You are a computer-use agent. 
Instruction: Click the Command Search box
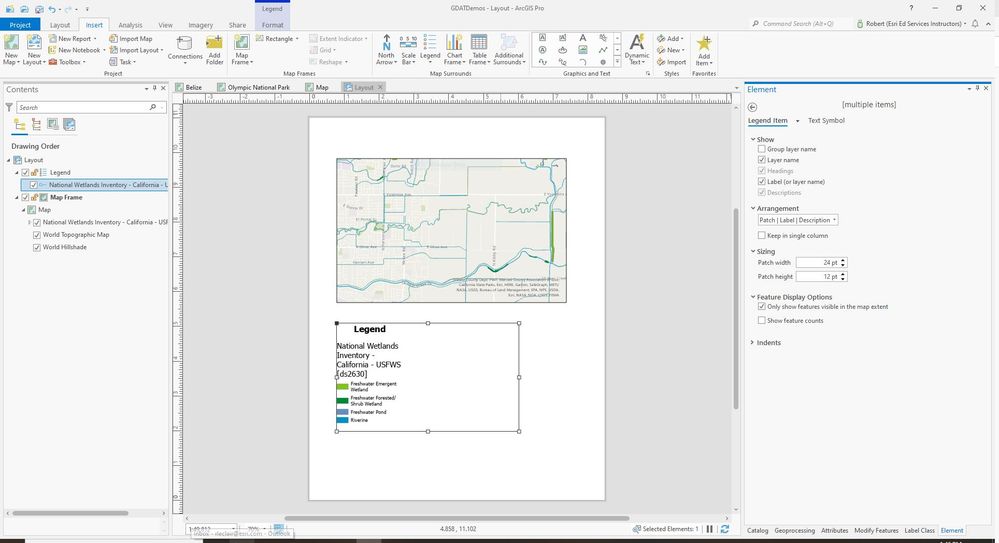pos(800,24)
